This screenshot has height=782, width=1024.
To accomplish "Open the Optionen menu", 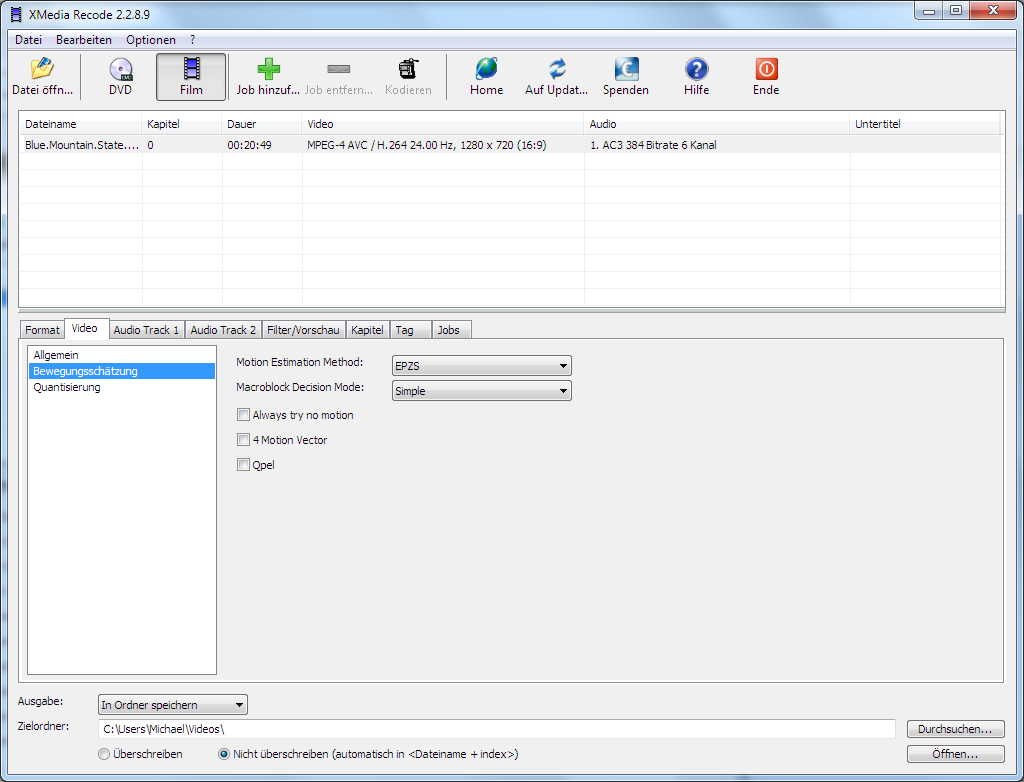I will [x=151, y=40].
